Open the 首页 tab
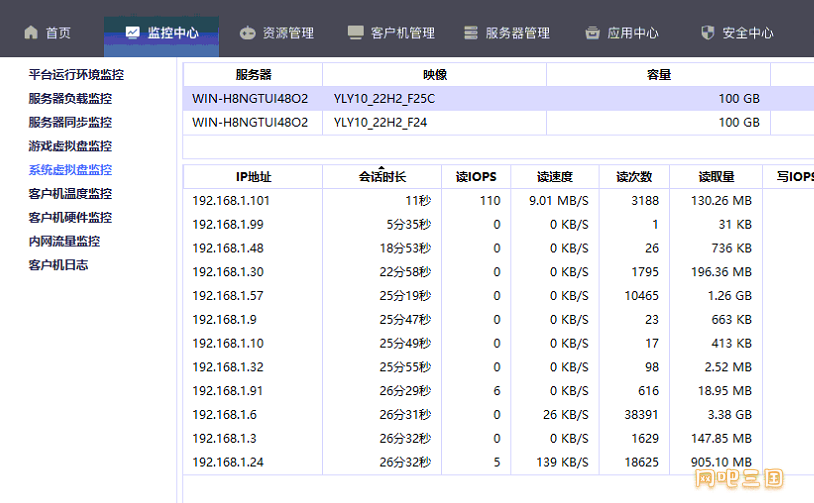The height and width of the screenshot is (503, 814). pyautogui.click(x=47, y=33)
